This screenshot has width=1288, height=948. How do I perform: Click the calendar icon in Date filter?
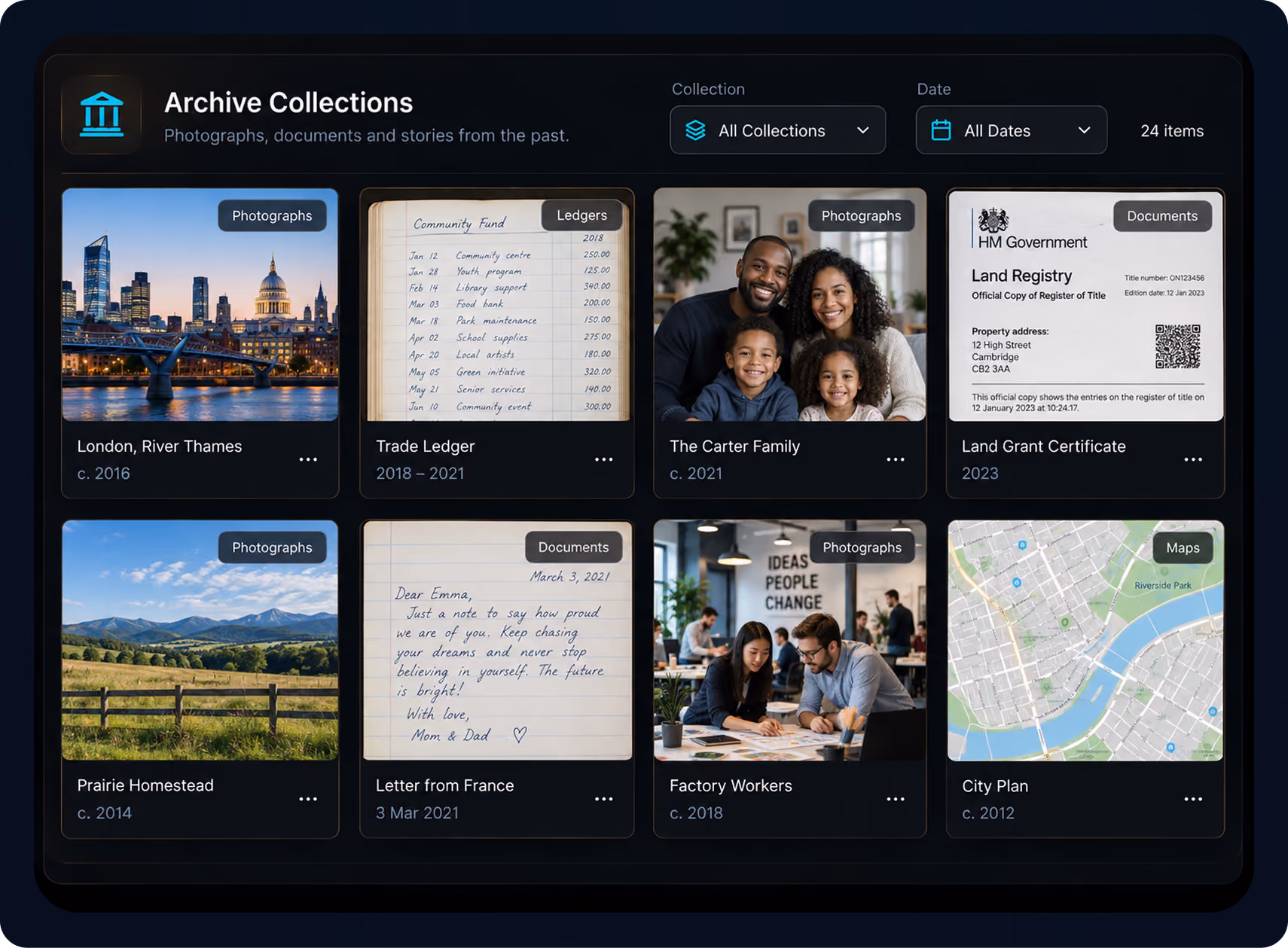(941, 130)
